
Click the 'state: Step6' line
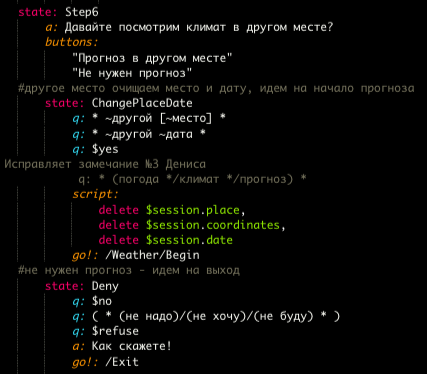click(x=58, y=12)
